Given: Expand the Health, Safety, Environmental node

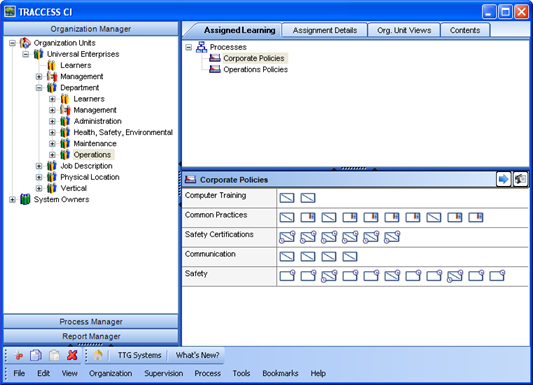Looking at the screenshot, I should pyautogui.click(x=52, y=133).
